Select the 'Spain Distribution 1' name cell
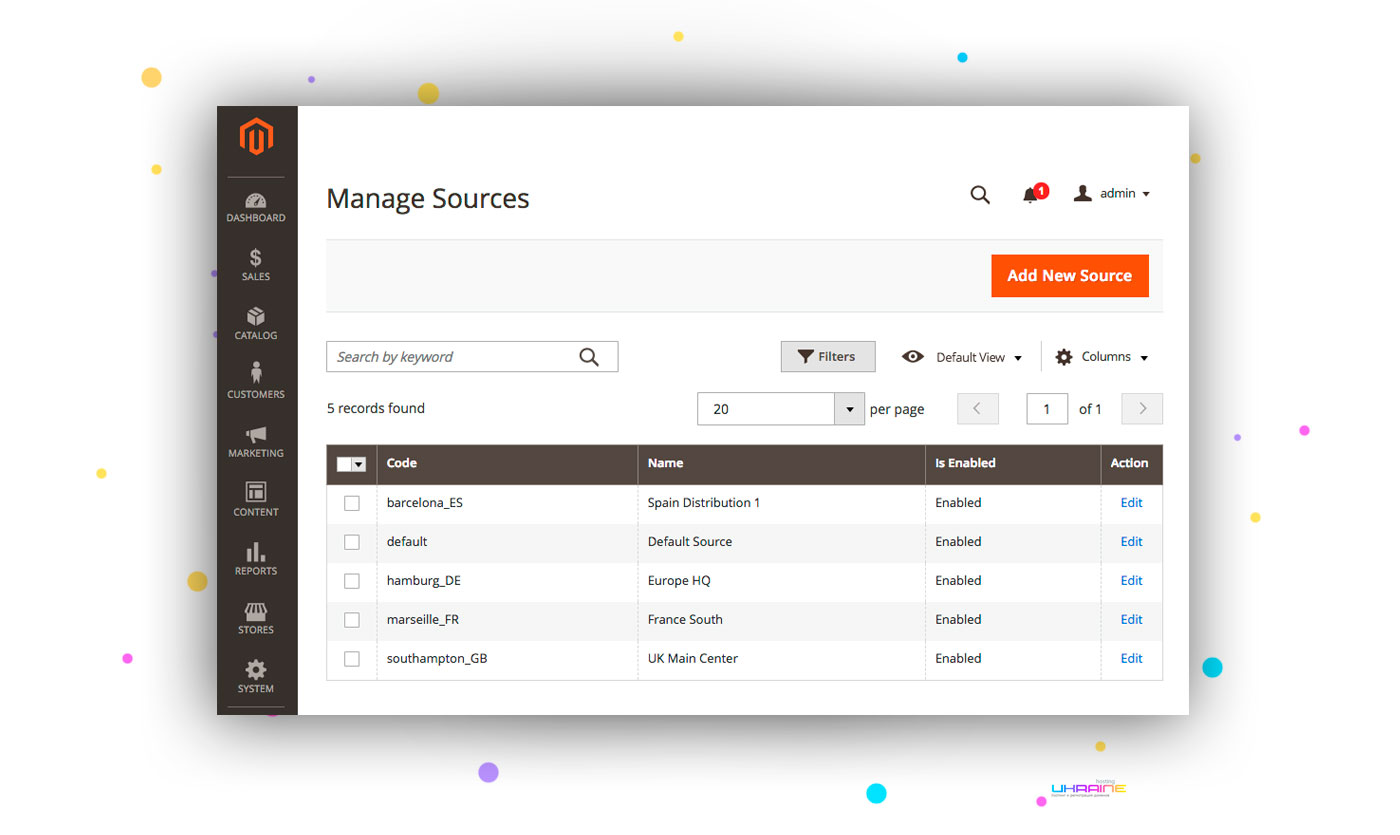The width and height of the screenshot is (1400, 835). pos(781,503)
